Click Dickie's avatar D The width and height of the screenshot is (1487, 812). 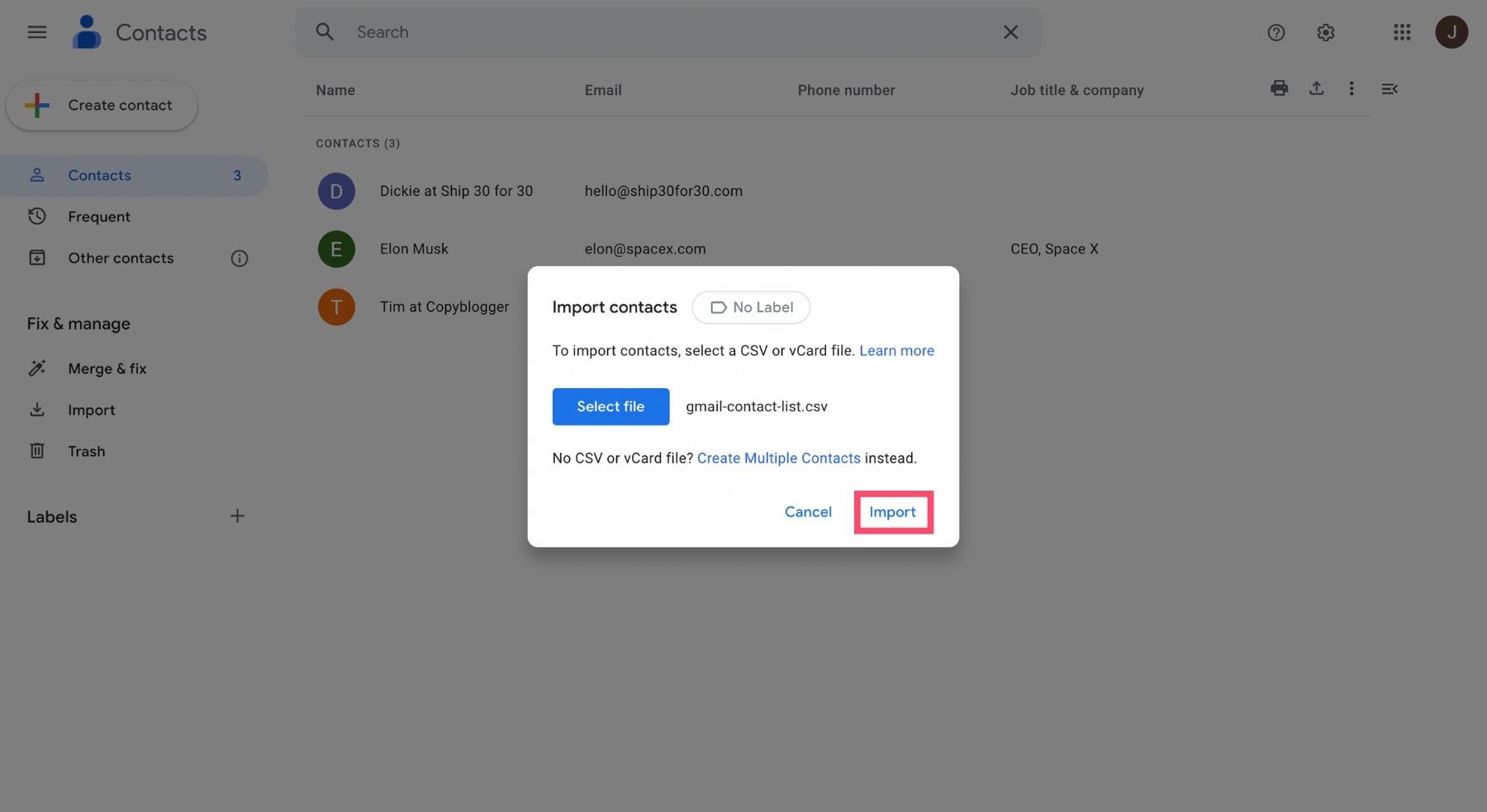(336, 192)
